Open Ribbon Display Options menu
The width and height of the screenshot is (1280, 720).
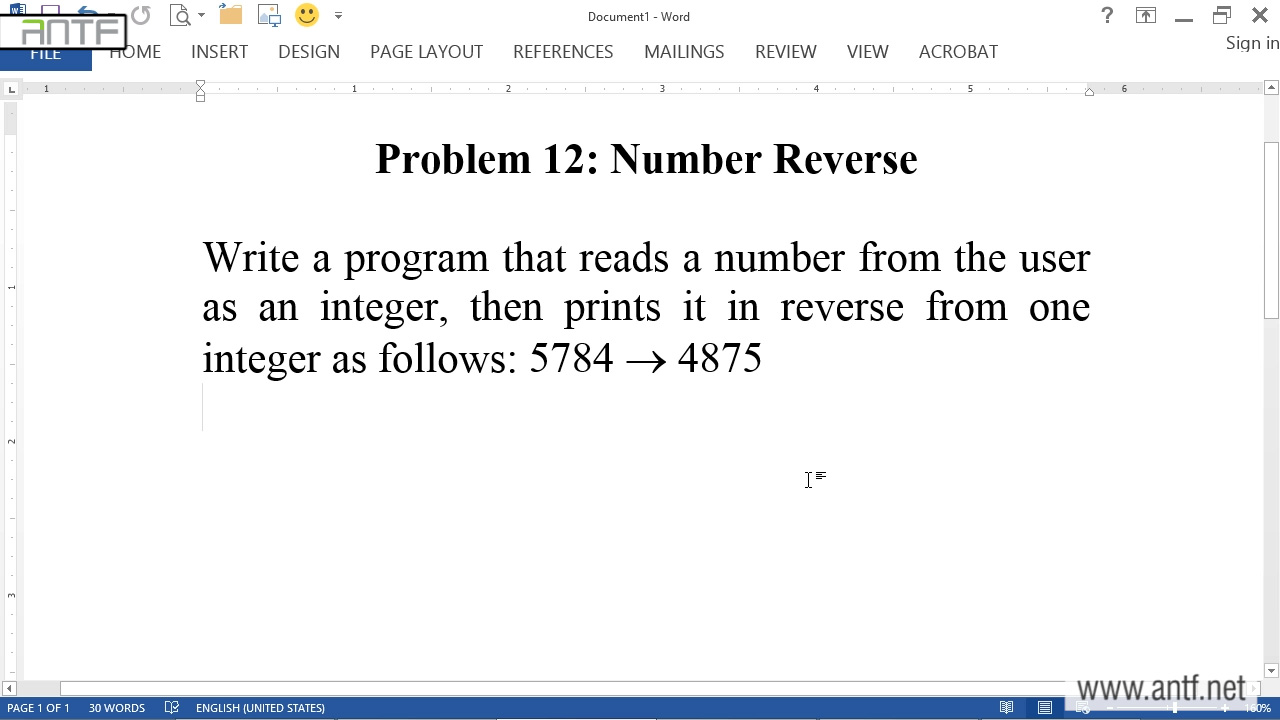point(1145,15)
